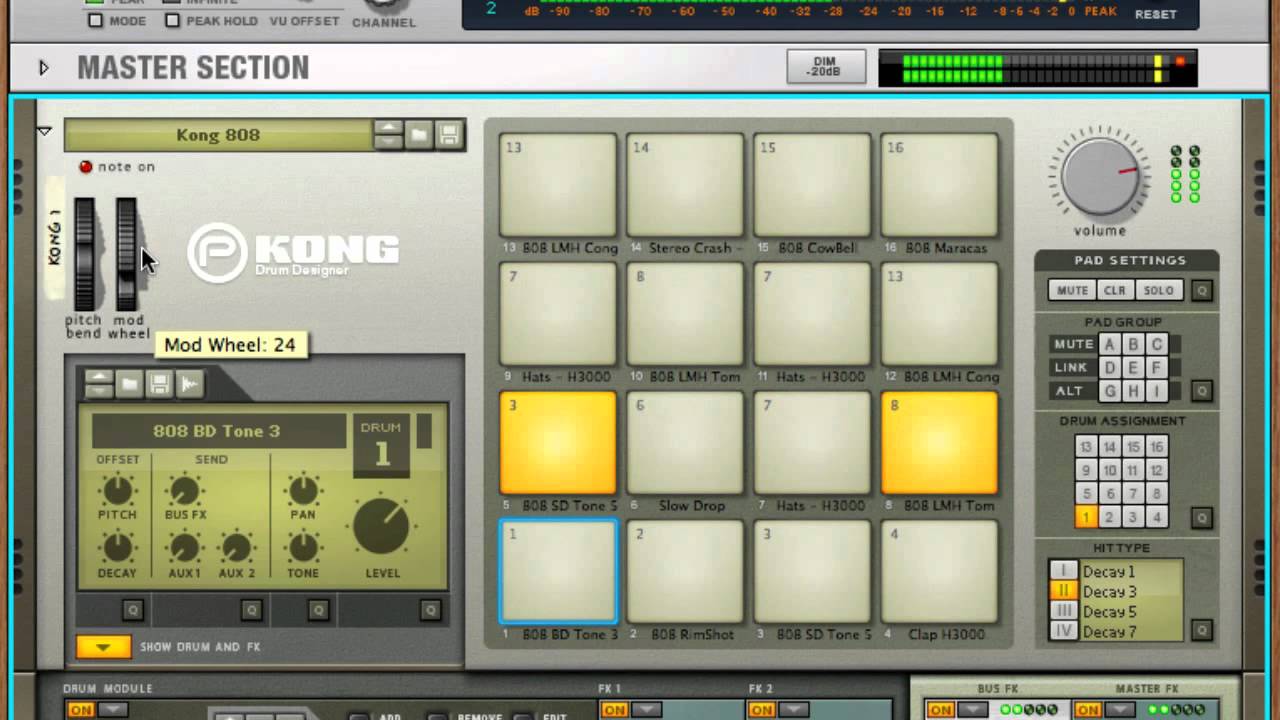Click the PITCH offset knob

[x=117, y=490]
